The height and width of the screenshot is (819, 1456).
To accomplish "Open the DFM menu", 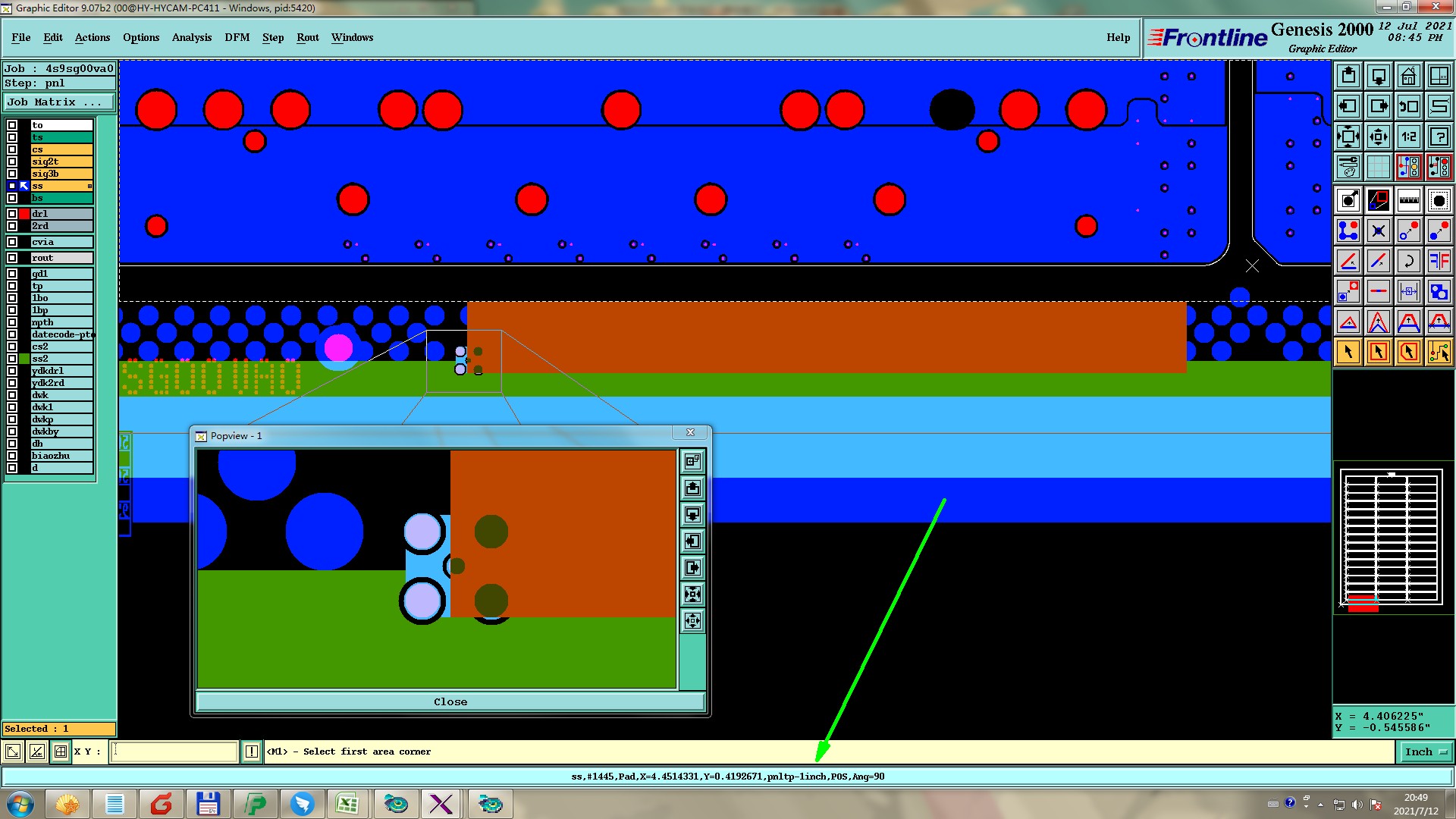I will click(x=237, y=37).
